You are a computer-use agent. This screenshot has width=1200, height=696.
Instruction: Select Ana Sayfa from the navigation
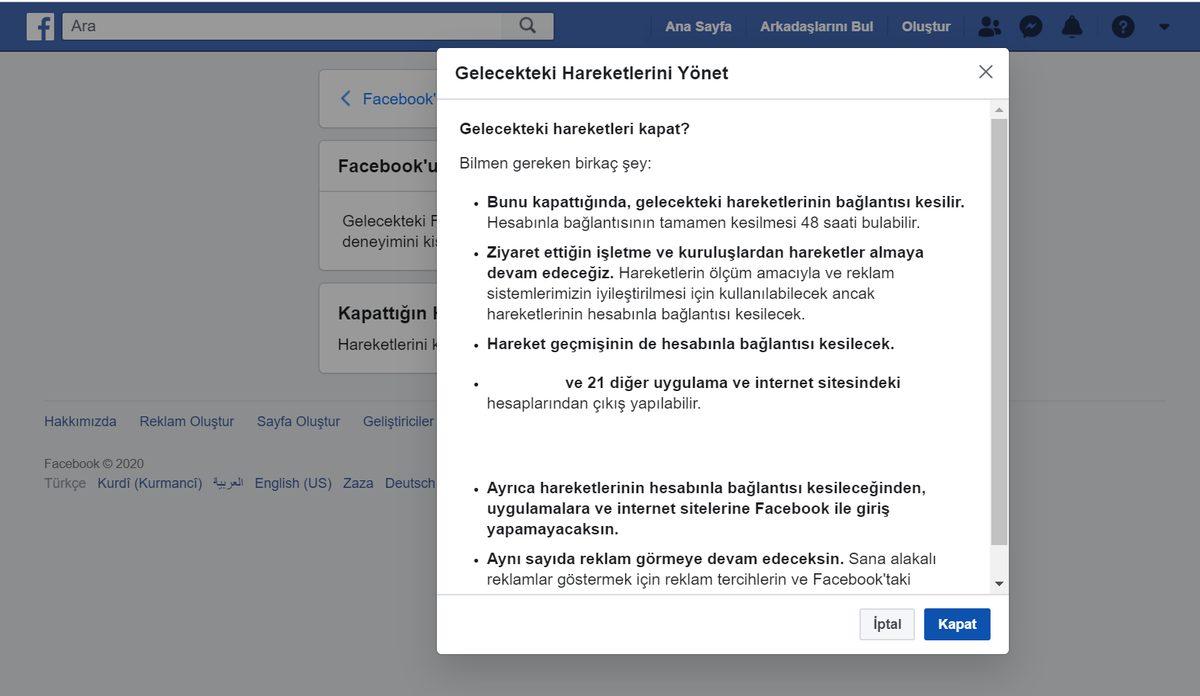coord(697,26)
